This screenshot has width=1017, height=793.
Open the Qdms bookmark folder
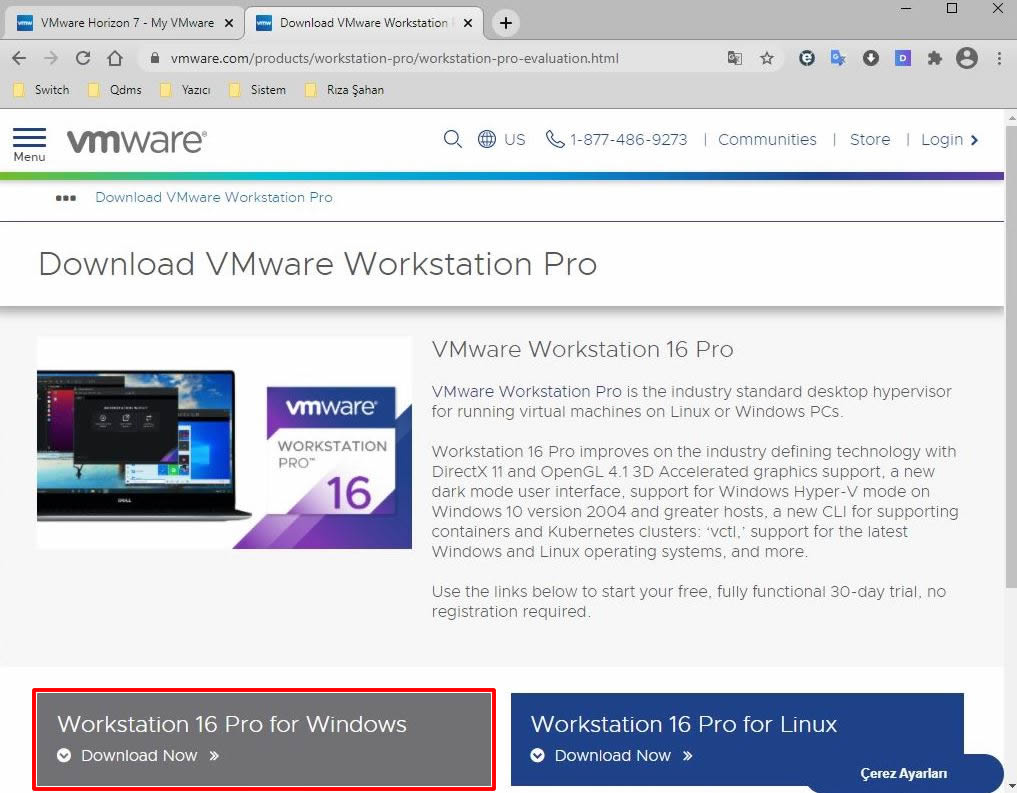click(x=115, y=90)
